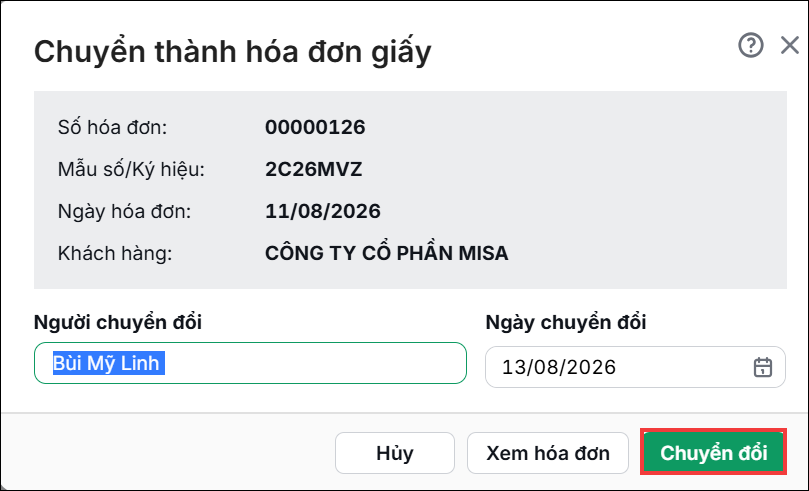Click the gray invoice summary panel
The height and width of the screenshot is (491, 809).
pyautogui.click(x=410, y=190)
